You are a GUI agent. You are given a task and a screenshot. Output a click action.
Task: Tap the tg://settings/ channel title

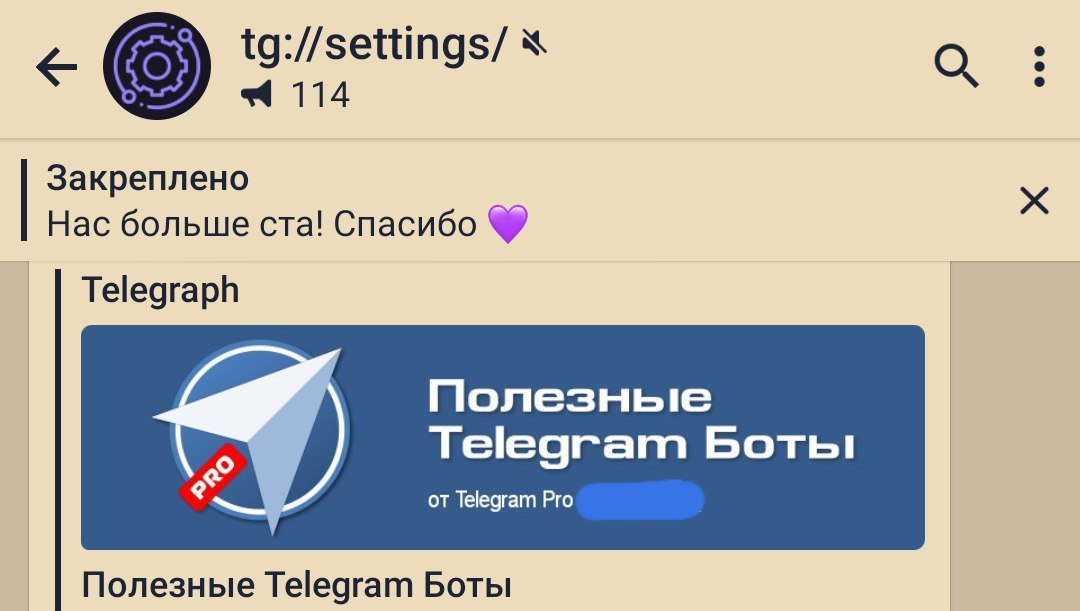coord(373,44)
